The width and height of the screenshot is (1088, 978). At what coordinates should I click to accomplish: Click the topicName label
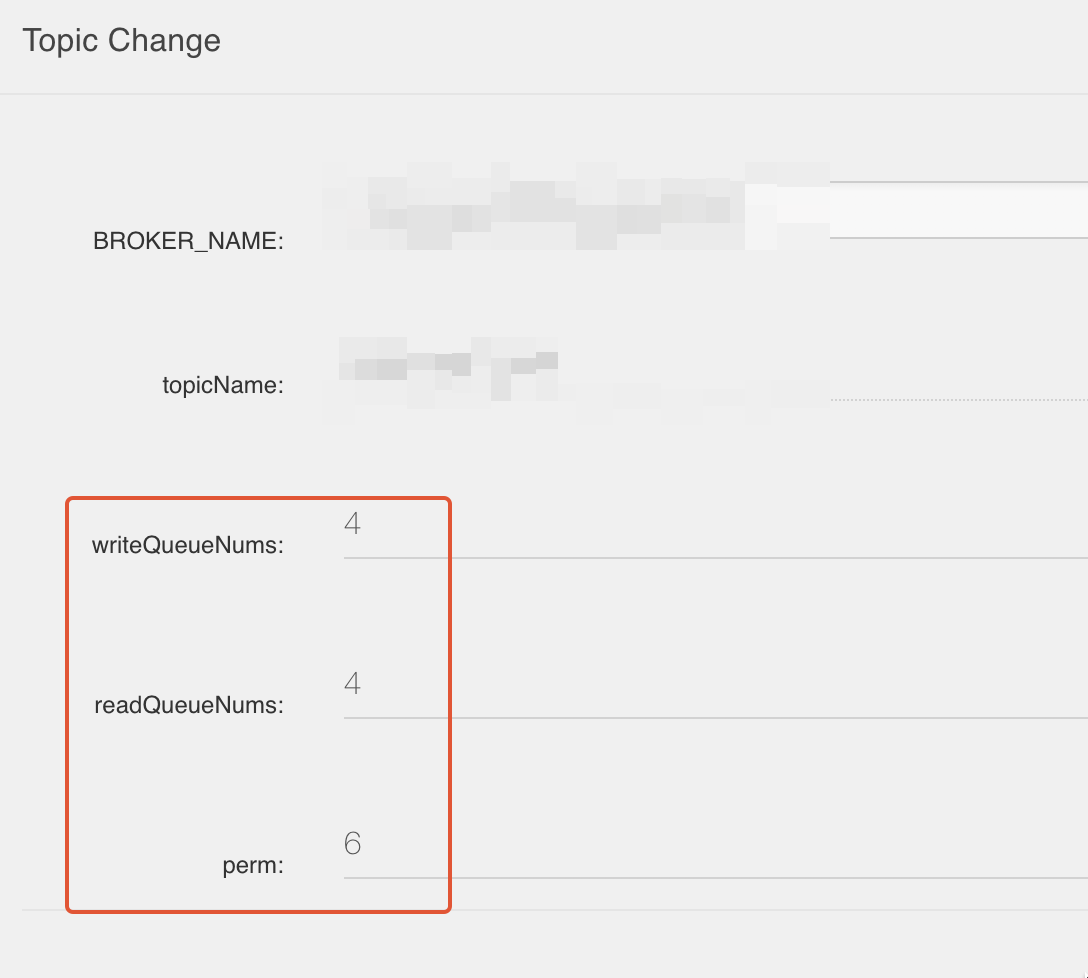tap(223, 385)
